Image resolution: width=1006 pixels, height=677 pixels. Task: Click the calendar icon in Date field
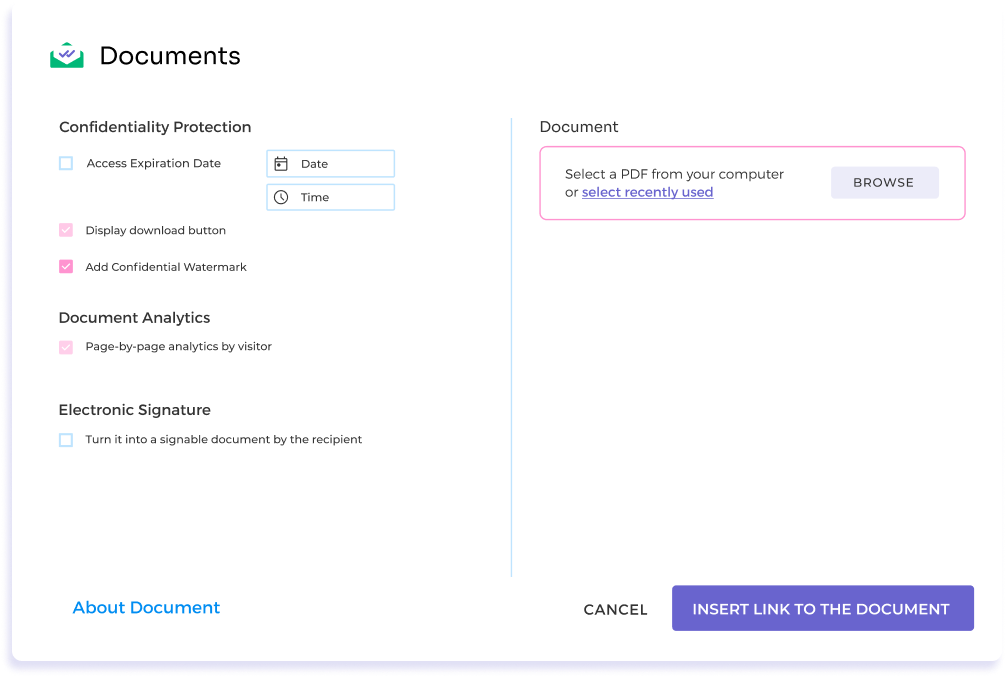pyautogui.click(x=281, y=164)
